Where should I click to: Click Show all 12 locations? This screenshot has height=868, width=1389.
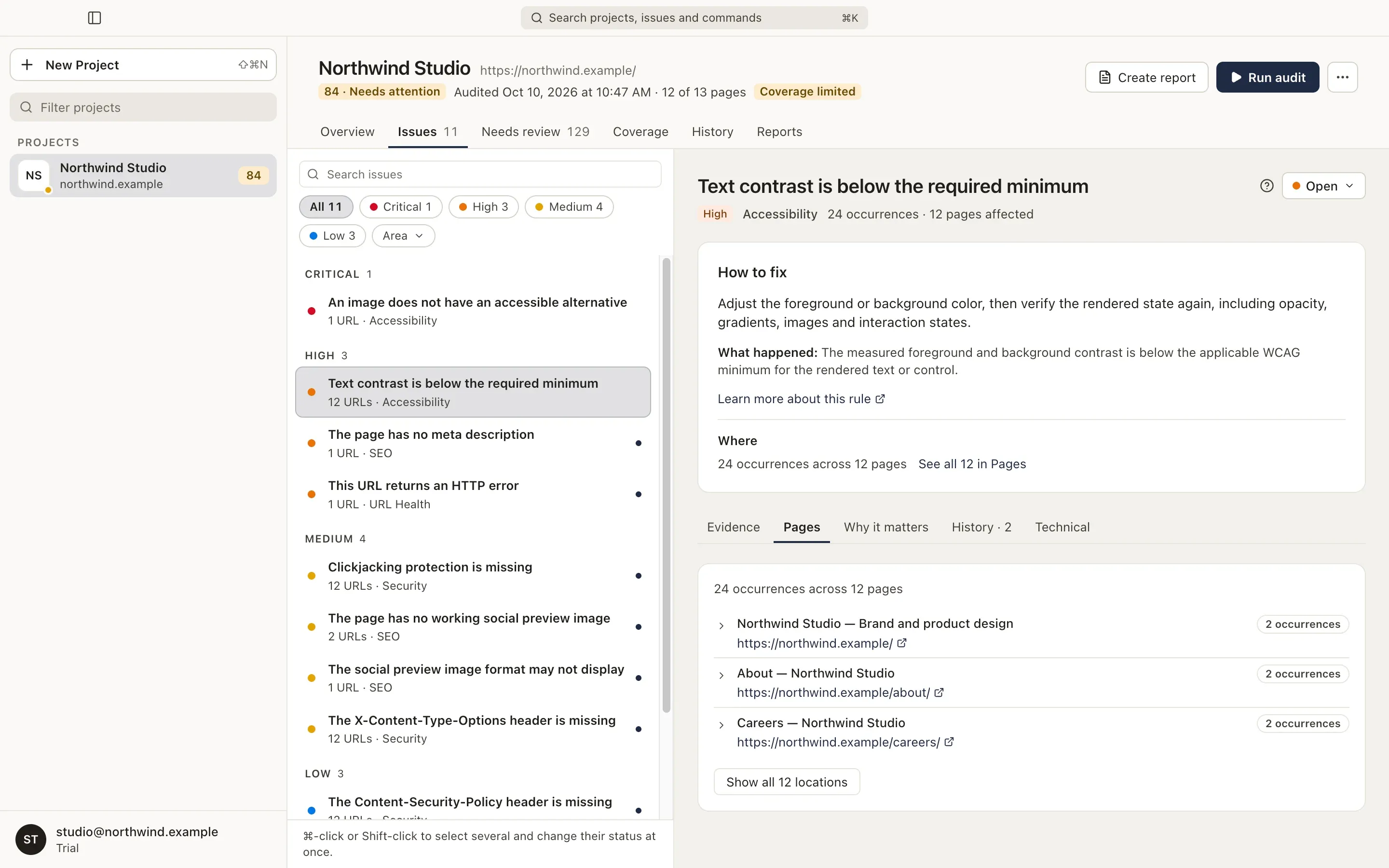coord(786,782)
